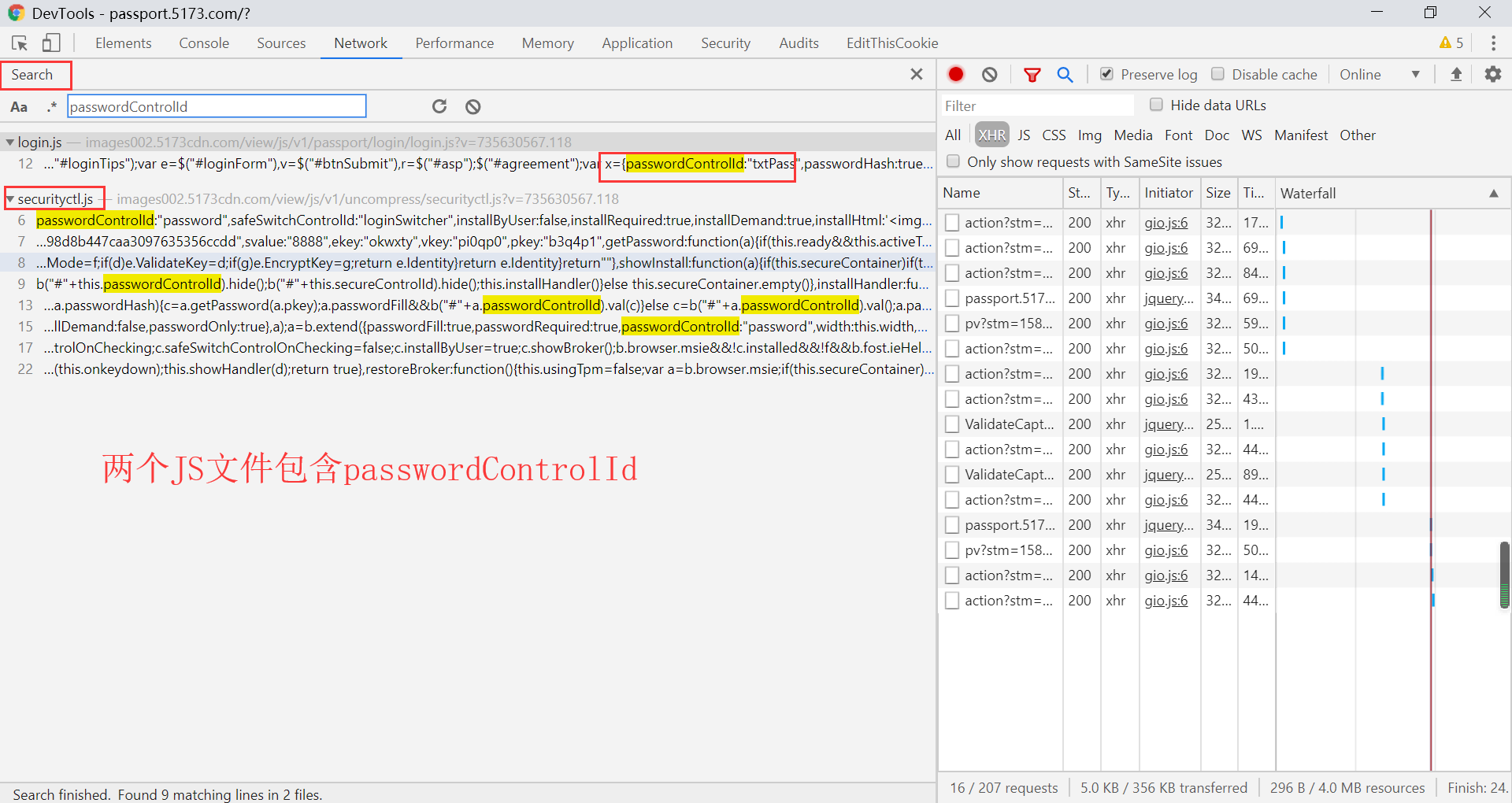Filter requests by All types
This screenshot has width=1512, height=803.
coord(953,135)
